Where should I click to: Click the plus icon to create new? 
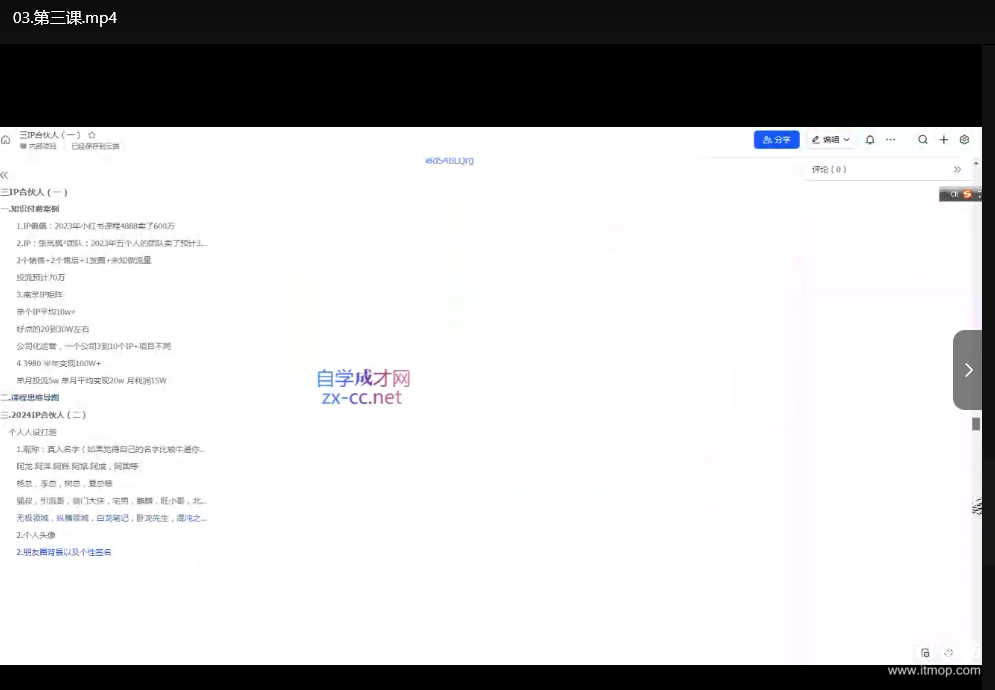943,140
